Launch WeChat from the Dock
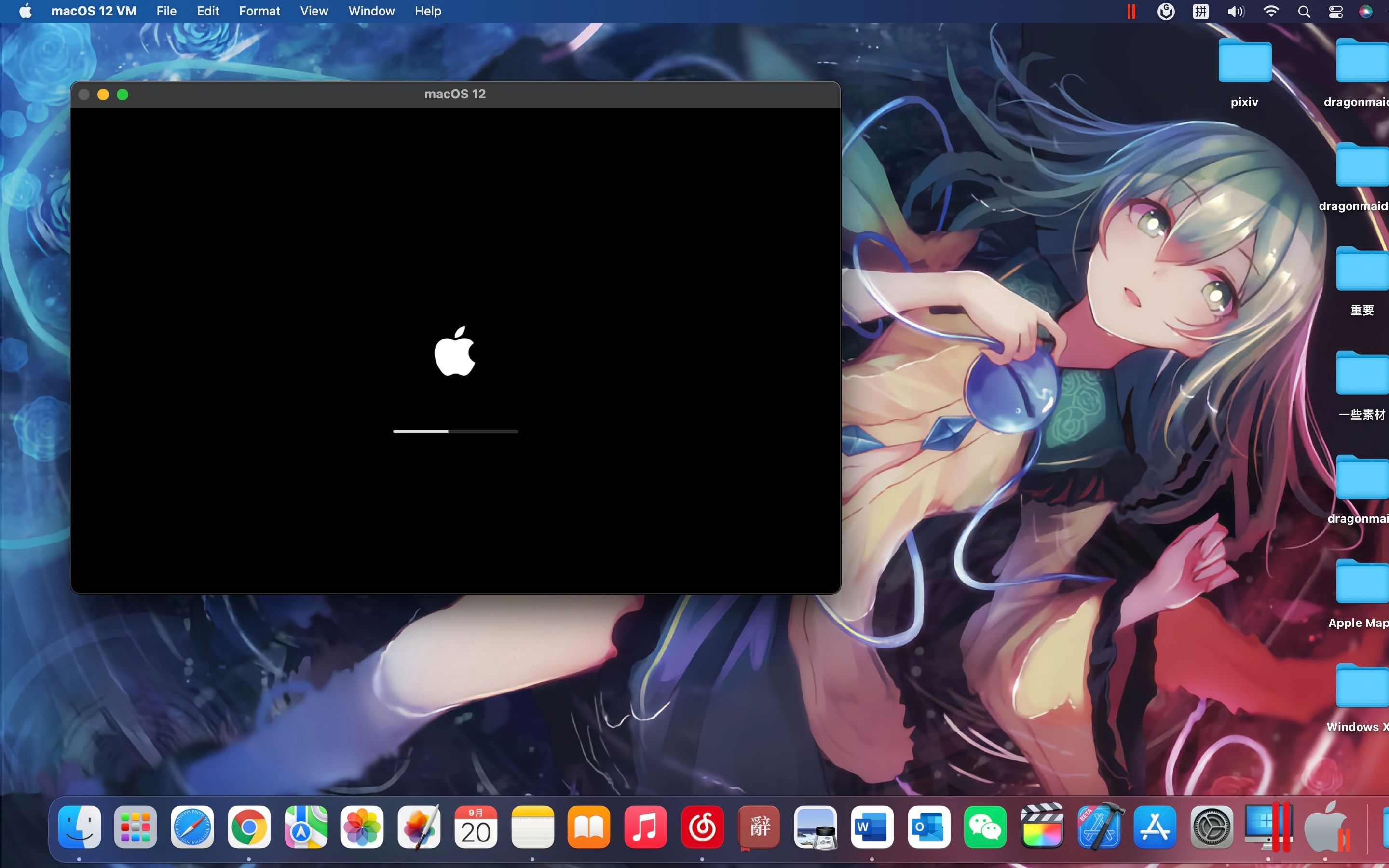The height and width of the screenshot is (868, 1389). 985,827
